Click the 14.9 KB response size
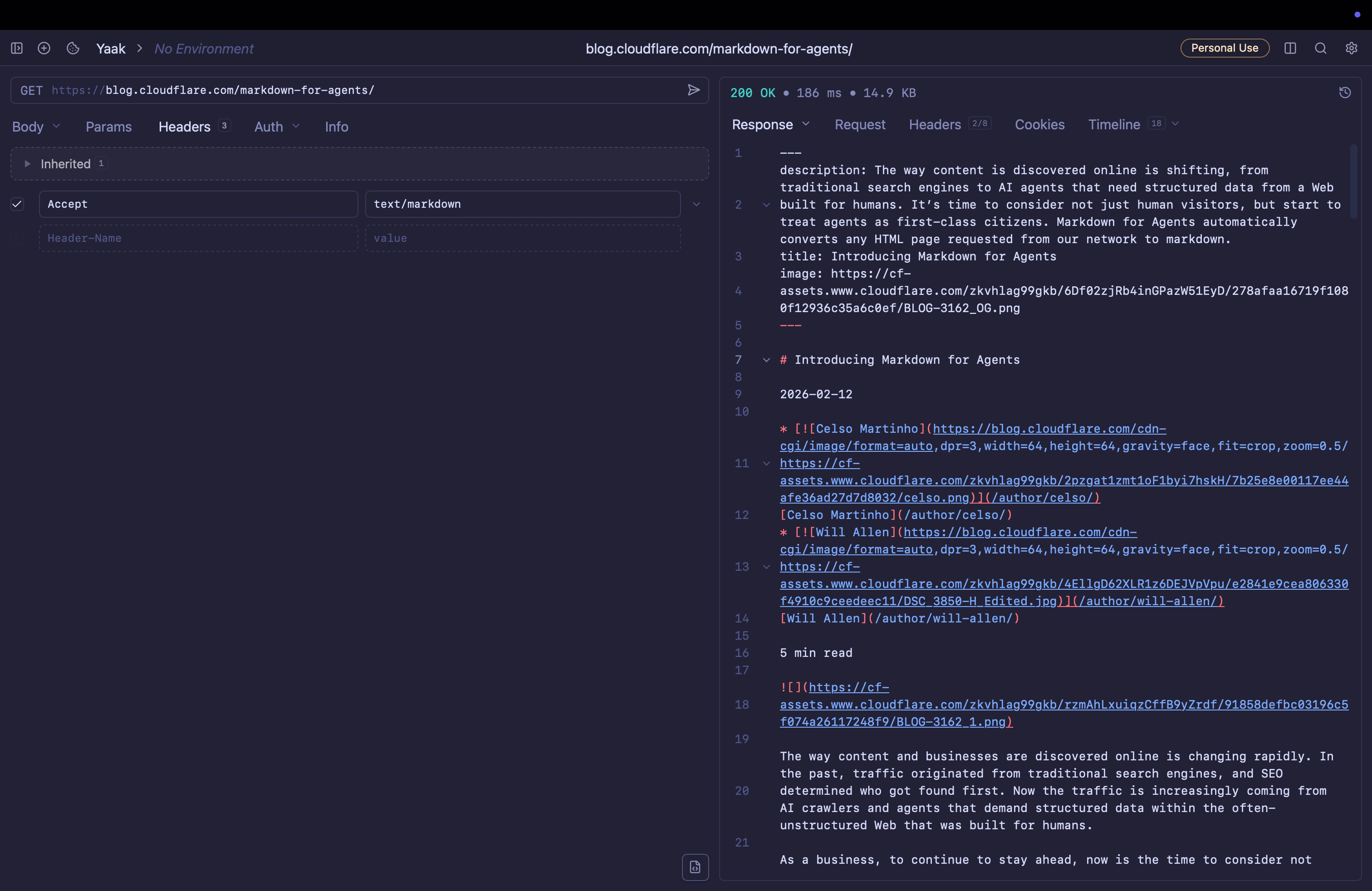The width and height of the screenshot is (1372, 891). point(889,93)
